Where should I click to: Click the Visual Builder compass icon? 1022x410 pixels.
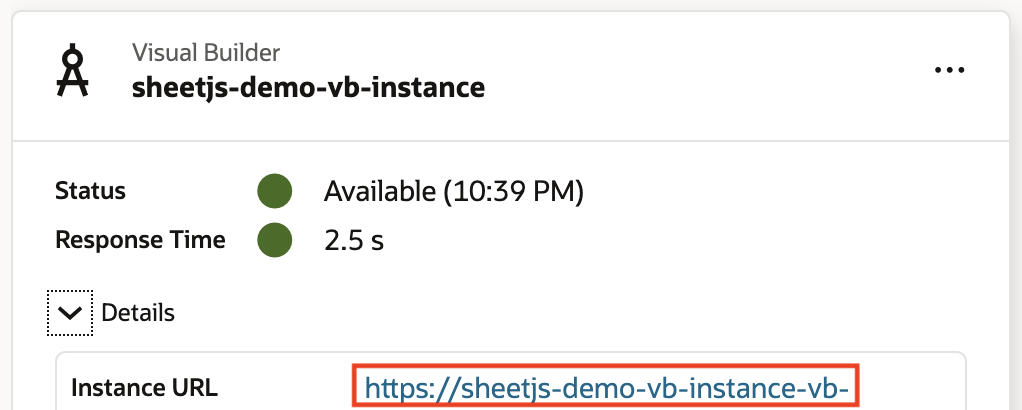[71, 71]
